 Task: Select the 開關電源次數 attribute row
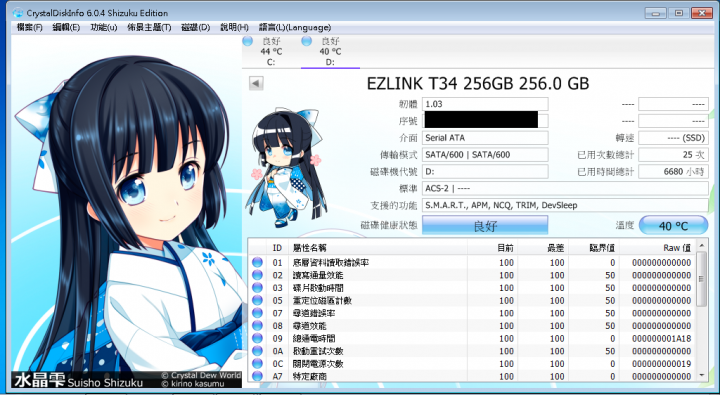click(x=472, y=364)
